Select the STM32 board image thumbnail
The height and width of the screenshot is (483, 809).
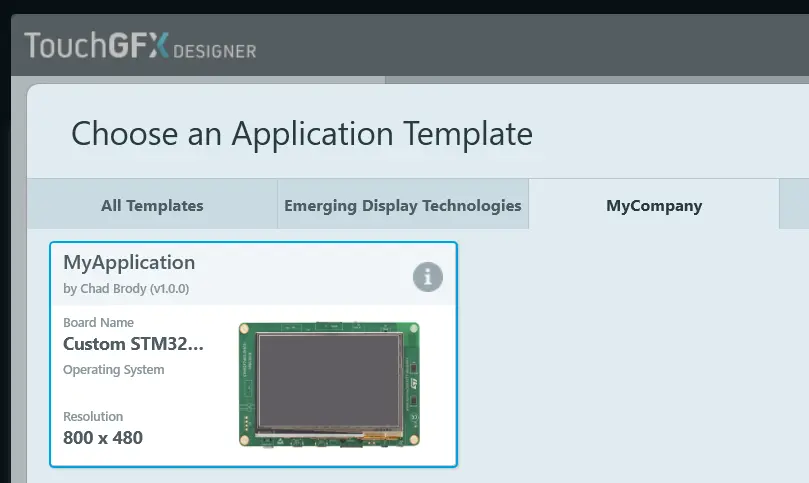pyautogui.click(x=329, y=384)
